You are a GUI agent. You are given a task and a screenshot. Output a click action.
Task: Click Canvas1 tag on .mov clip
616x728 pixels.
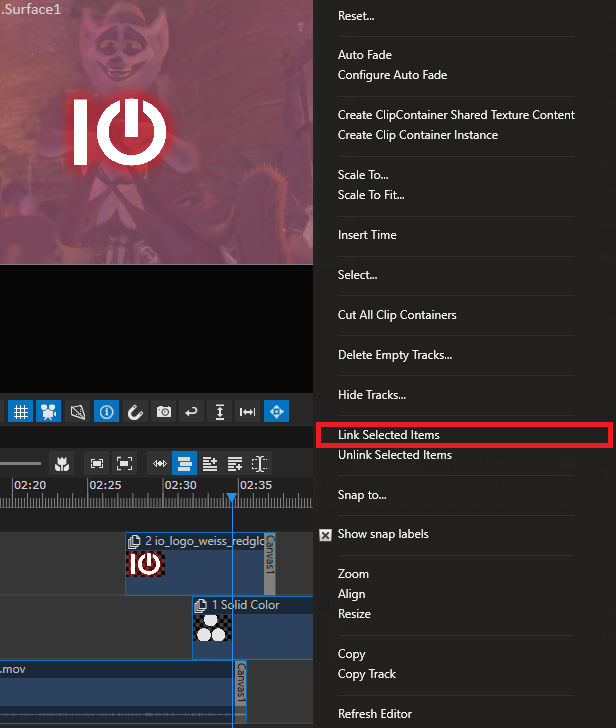pyautogui.click(x=240, y=683)
